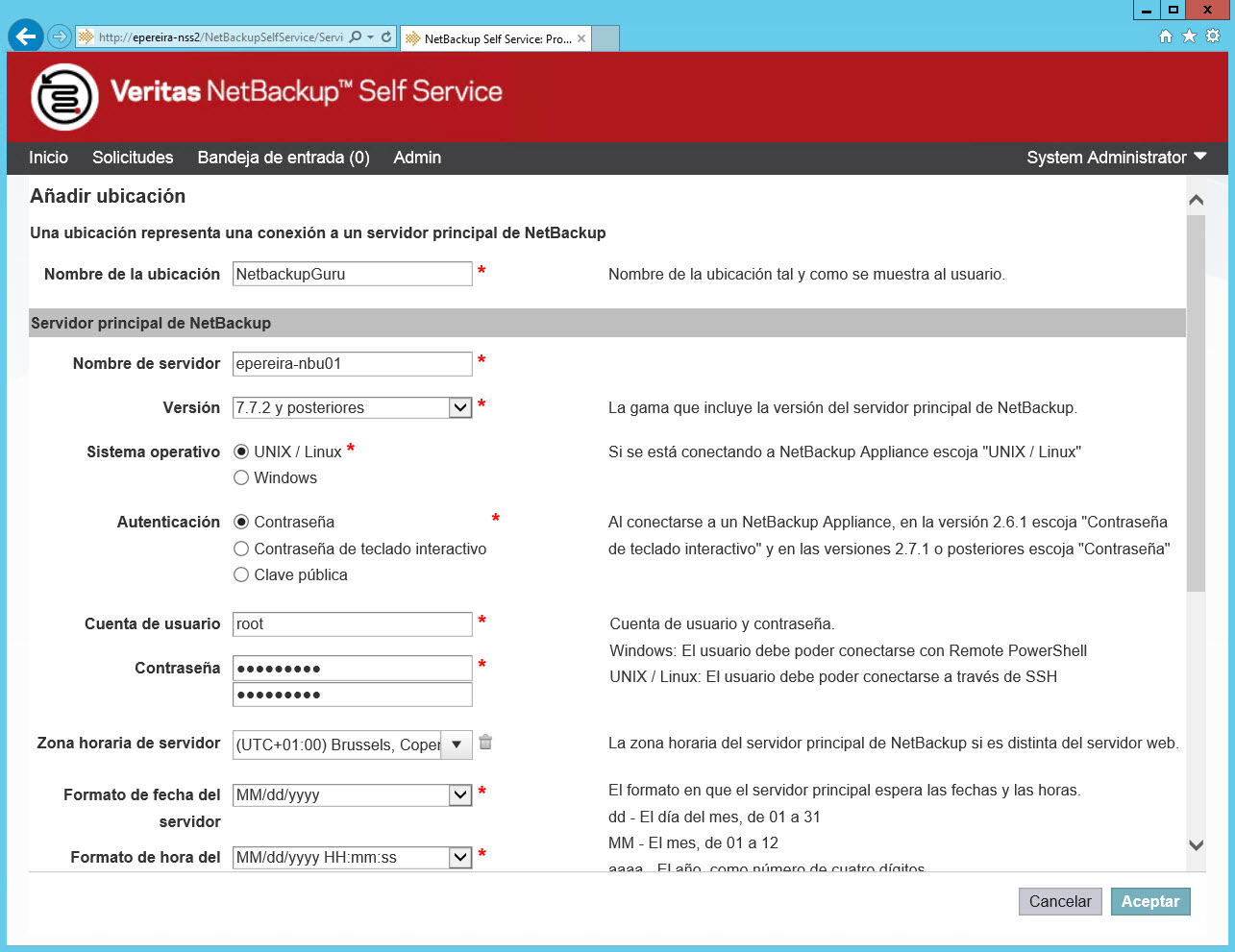Click the Cancelar button
Screen dimensions: 1235x952
[x=1060, y=901]
